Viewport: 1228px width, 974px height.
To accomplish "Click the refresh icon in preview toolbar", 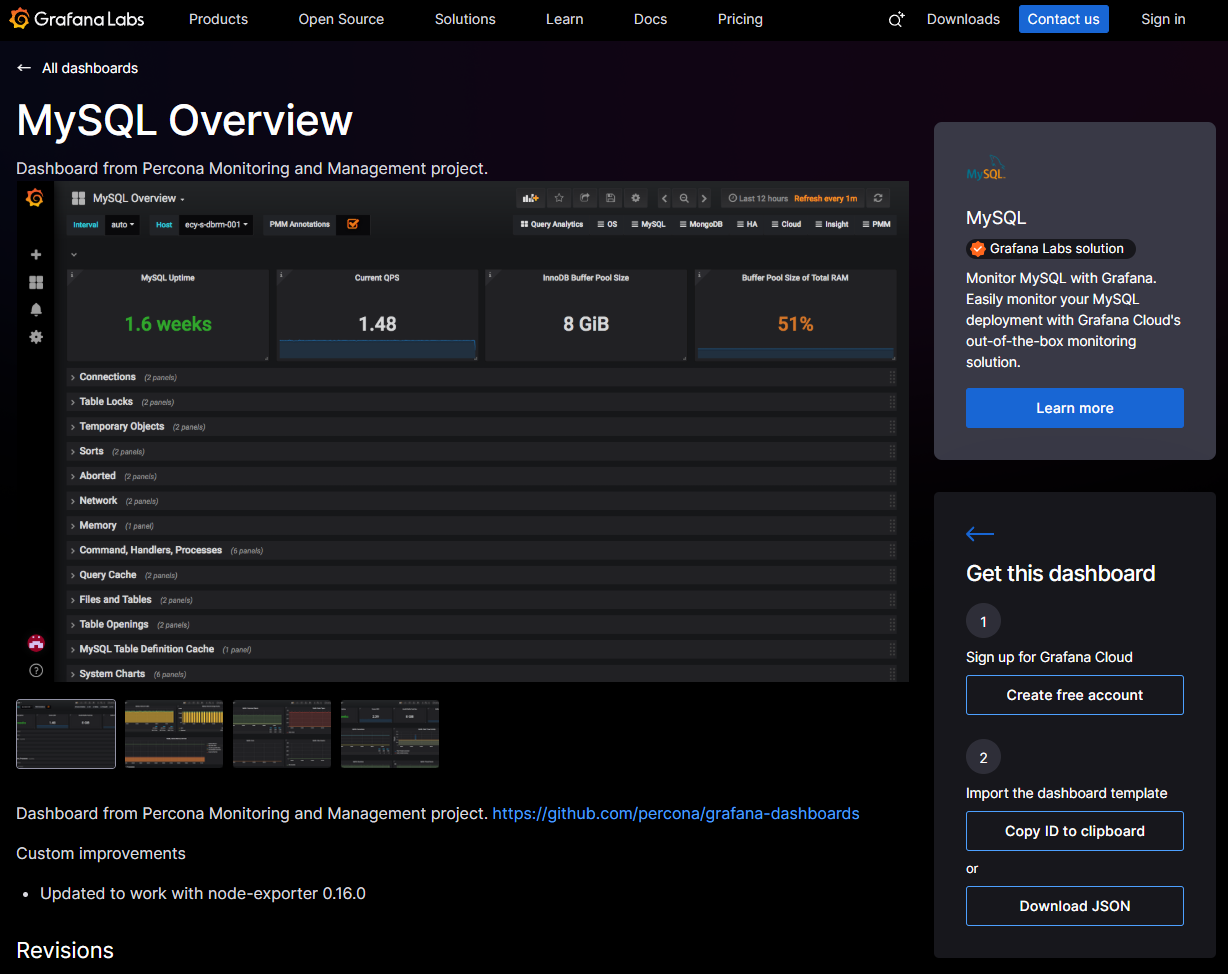I will pyautogui.click(x=878, y=198).
